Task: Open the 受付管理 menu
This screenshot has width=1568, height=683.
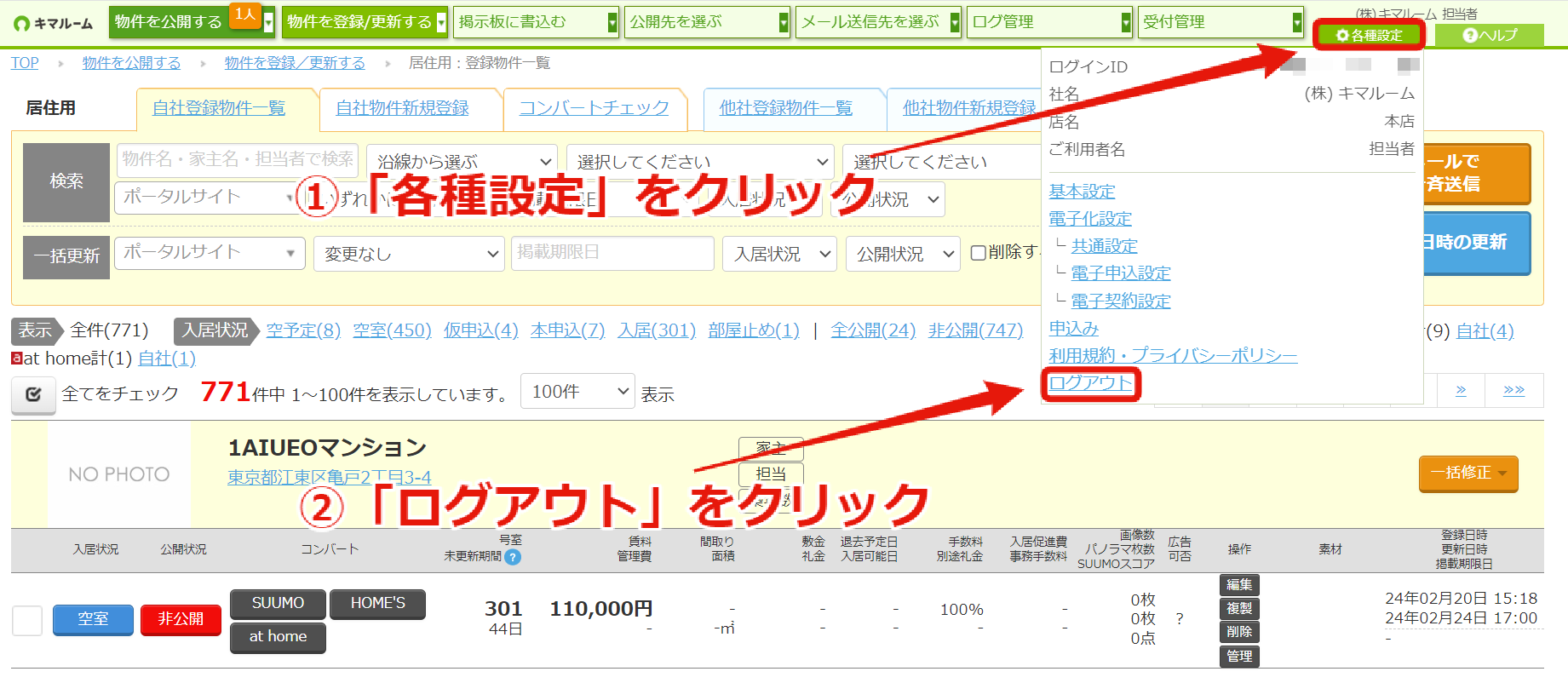Action: 1221,22
